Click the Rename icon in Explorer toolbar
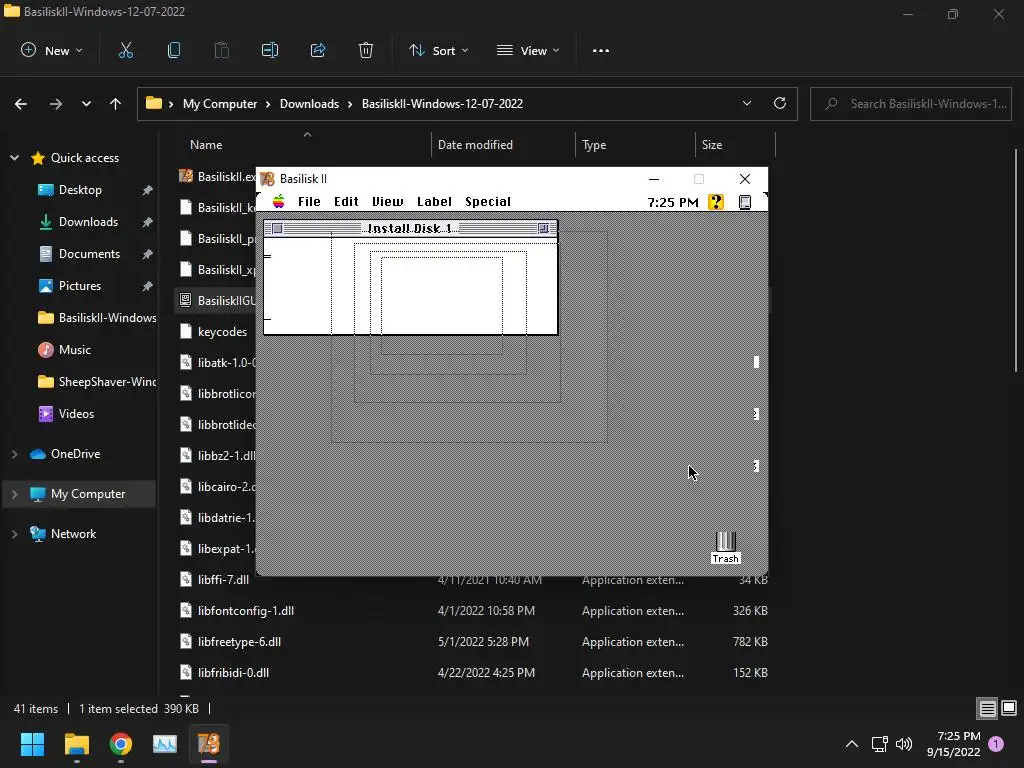 (270, 50)
